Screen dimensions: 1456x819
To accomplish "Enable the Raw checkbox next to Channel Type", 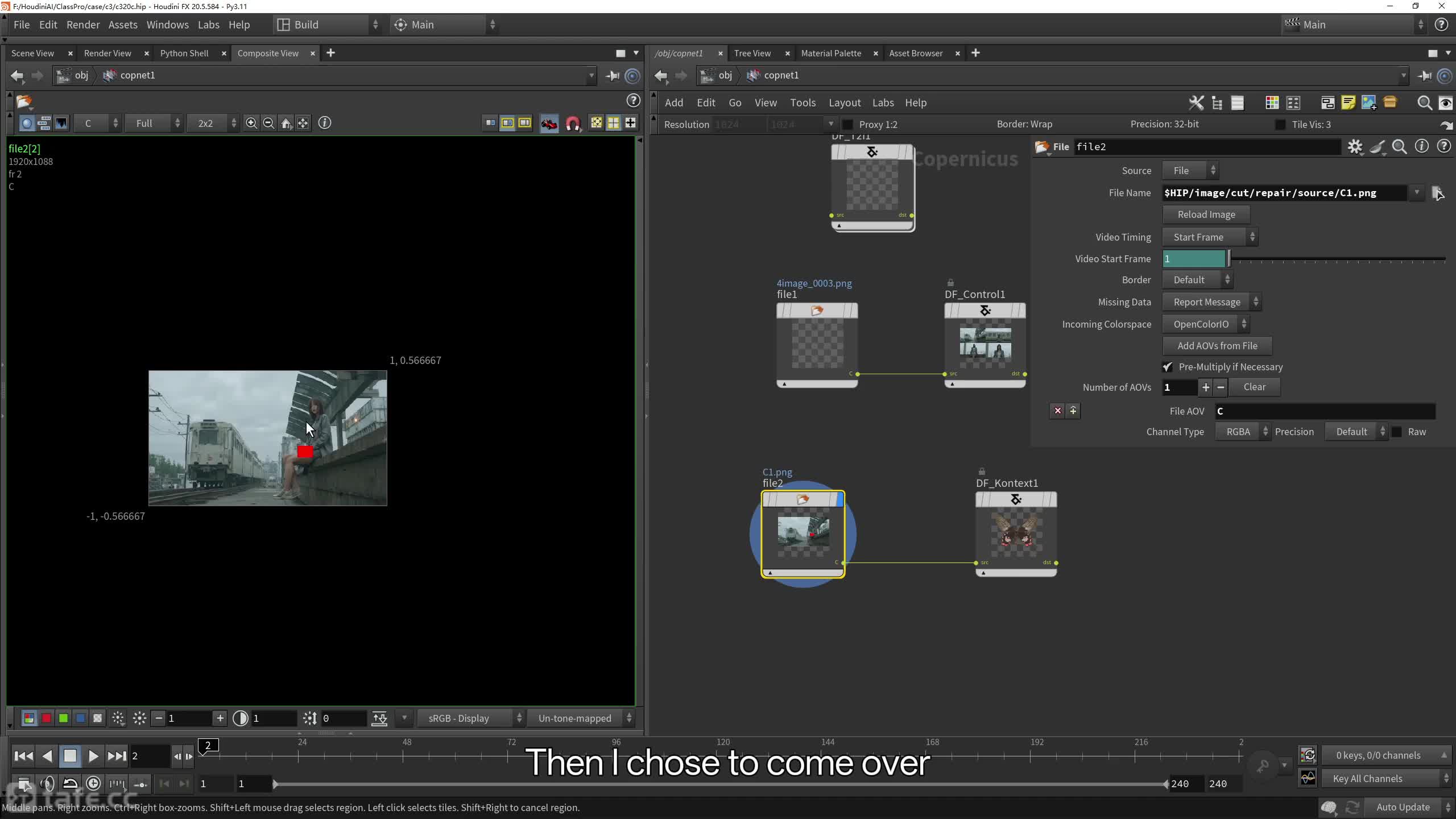I will click(1397, 432).
